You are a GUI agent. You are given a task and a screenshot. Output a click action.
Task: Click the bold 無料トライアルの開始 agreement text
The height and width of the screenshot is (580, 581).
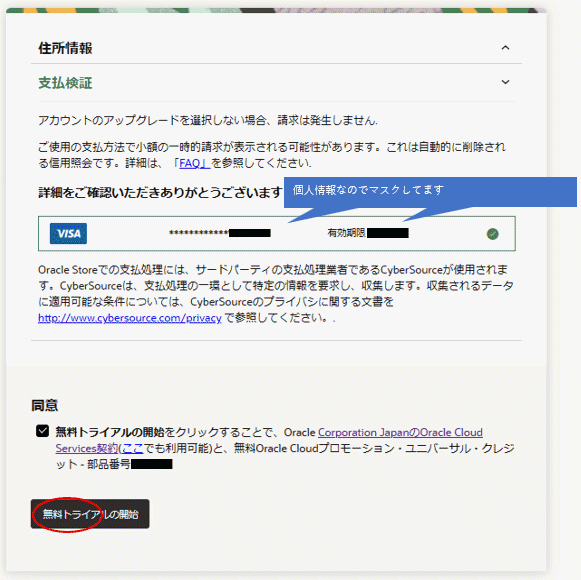pyautogui.click(x=110, y=432)
